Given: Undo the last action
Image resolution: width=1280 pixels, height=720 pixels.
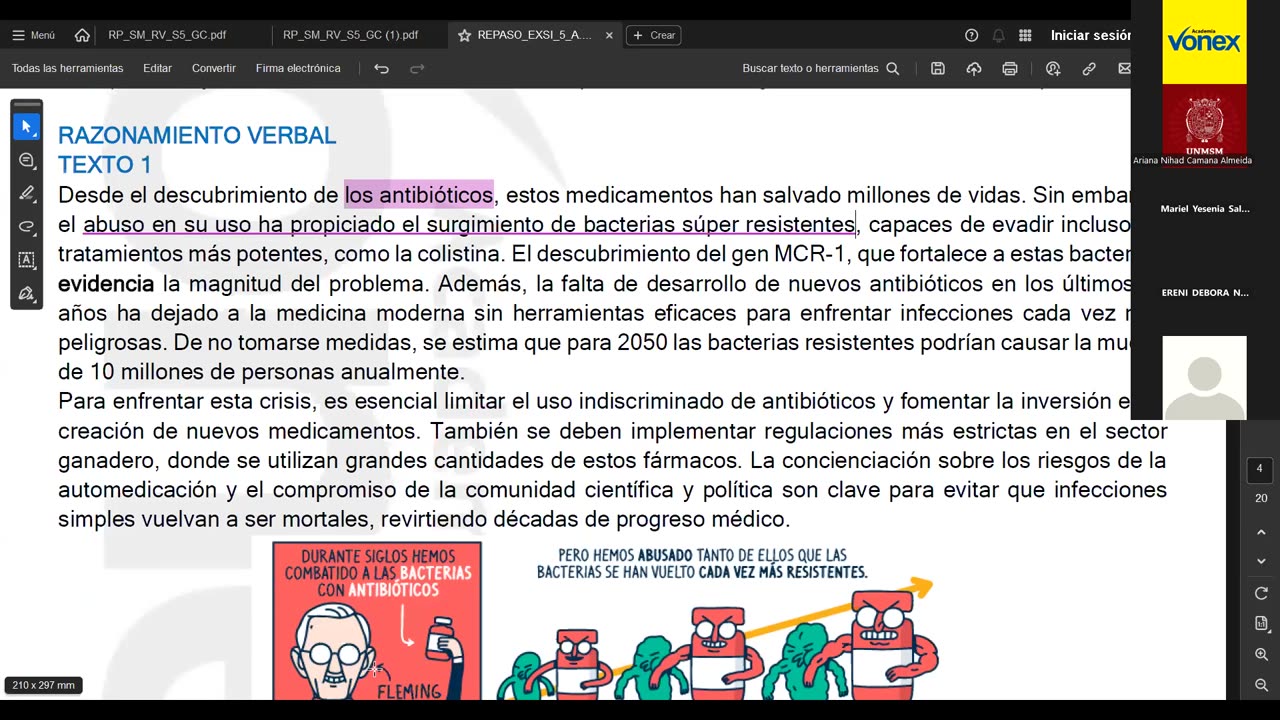Looking at the screenshot, I should pyautogui.click(x=381, y=68).
